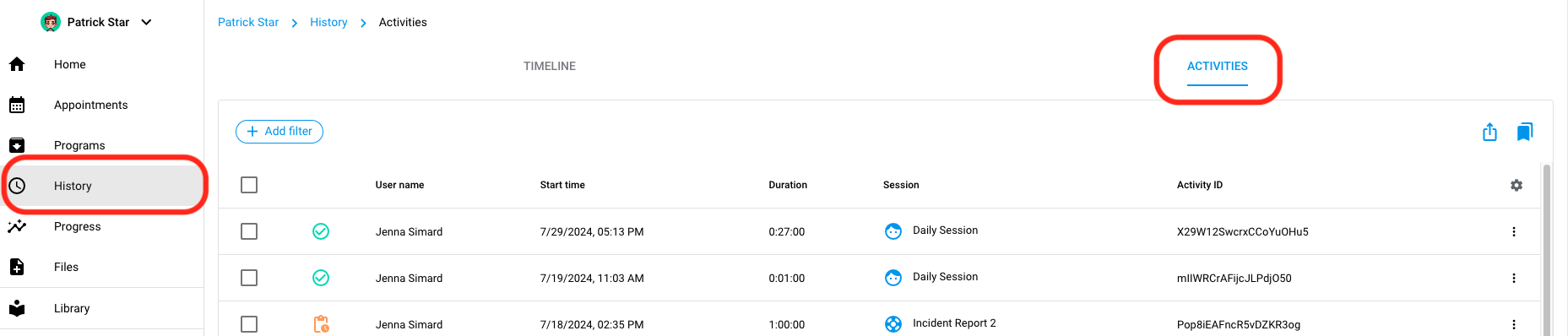The height and width of the screenshot is (336, 1568).
Task: Open options menu for activity mlIWRCrAFijcJLPdjO50
Action: pyautogui.click(x=1514, y=278)
